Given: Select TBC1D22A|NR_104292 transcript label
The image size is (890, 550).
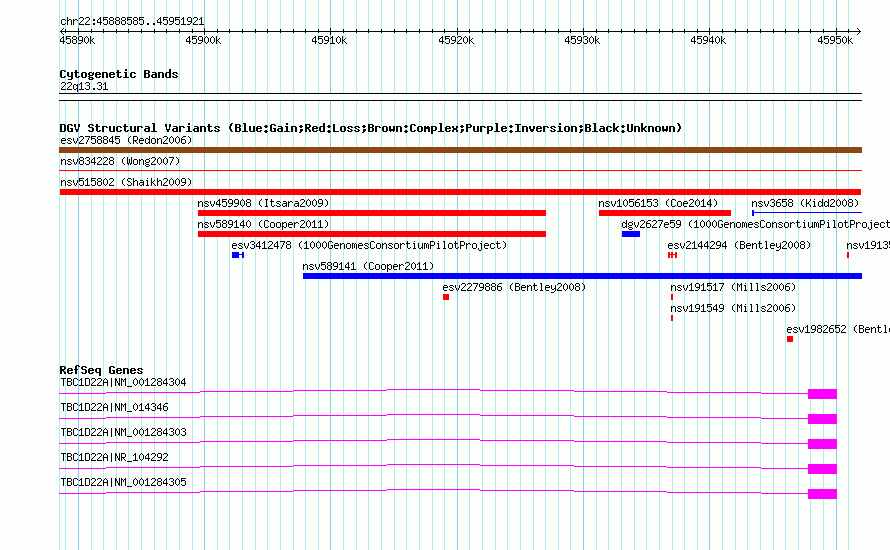Looking at the screenshot, I should click(x=114, y=457).
